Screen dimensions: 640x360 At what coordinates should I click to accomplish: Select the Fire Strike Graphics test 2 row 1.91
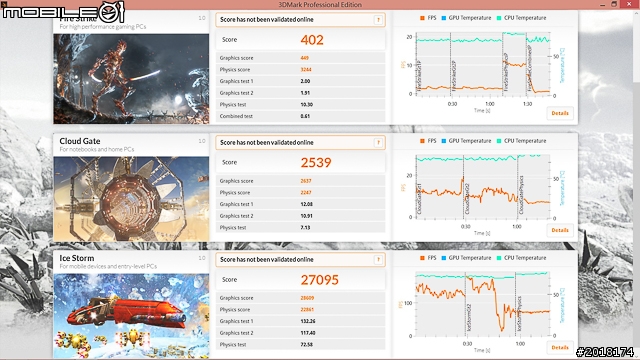click(300, 93)
